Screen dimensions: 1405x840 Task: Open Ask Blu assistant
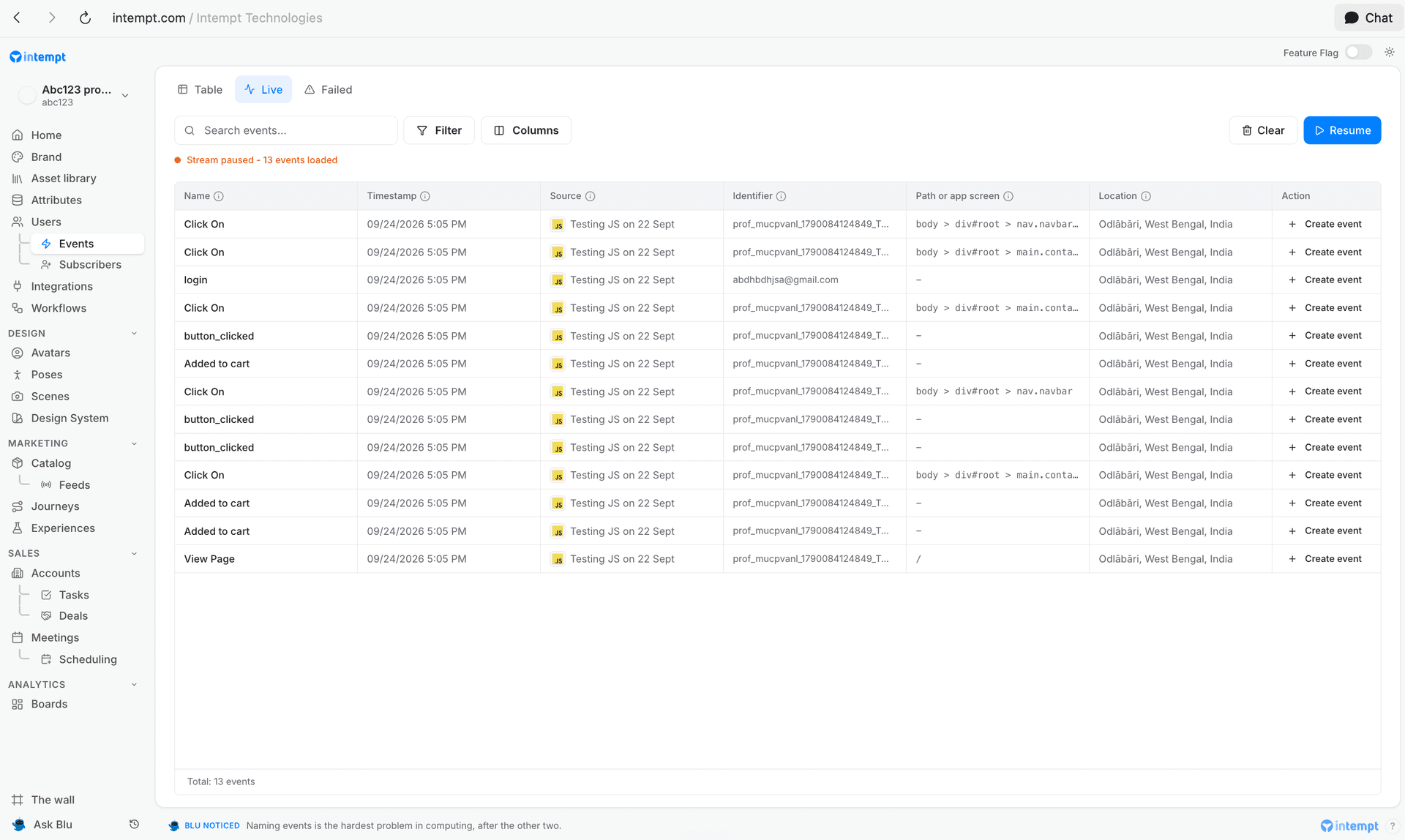(x=52, y=825)
